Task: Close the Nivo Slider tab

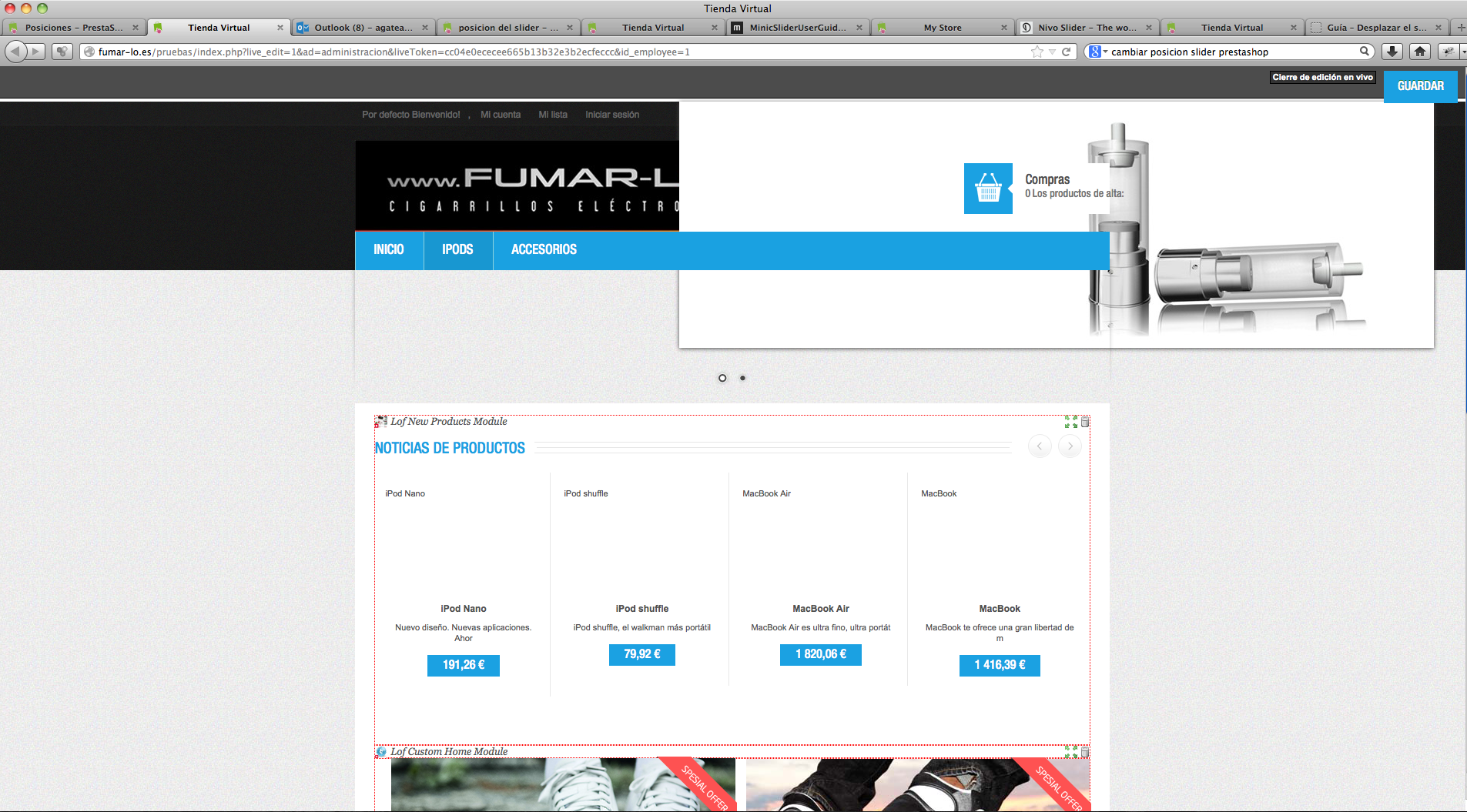Action: (1149, 28)
